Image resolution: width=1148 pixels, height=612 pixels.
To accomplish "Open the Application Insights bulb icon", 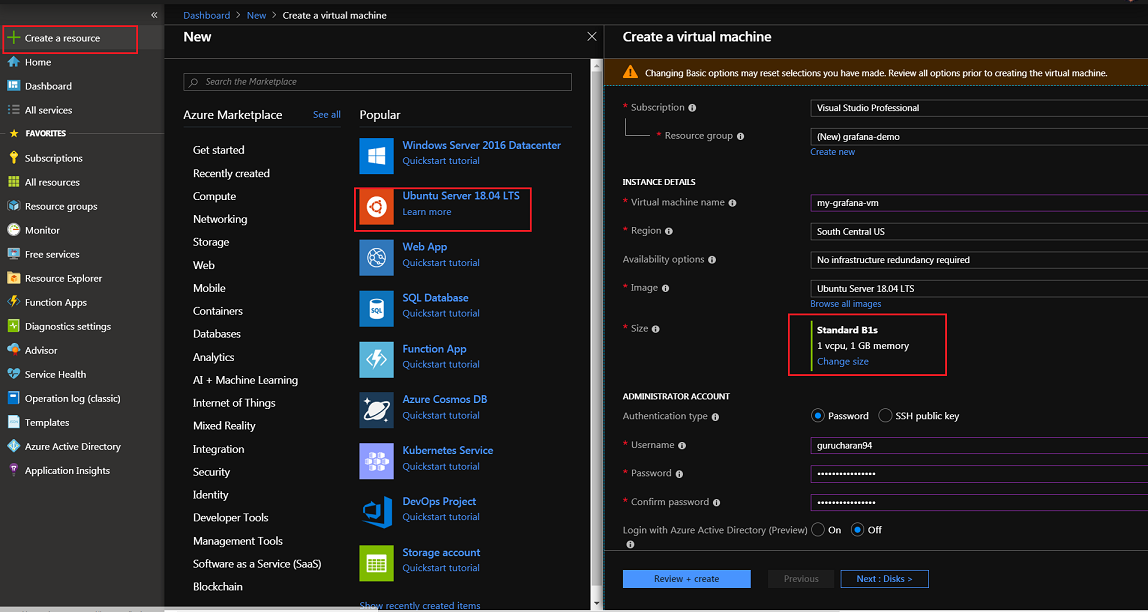I will click(13, 471).
